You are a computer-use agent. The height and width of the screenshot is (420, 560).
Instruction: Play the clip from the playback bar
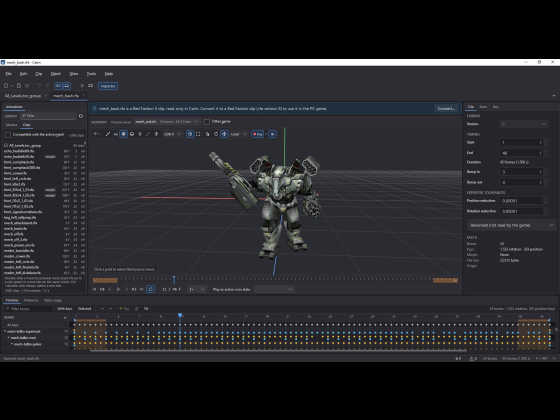tap(118, 289)
